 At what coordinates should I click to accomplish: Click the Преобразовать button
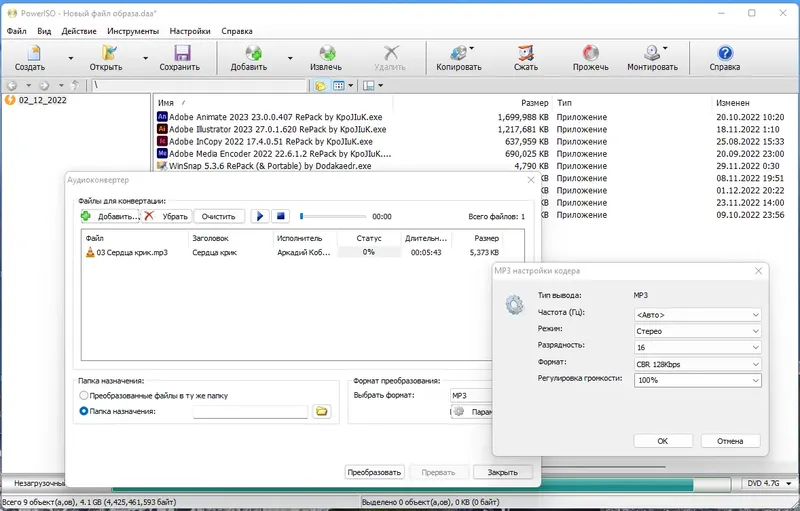coord(374,472)
